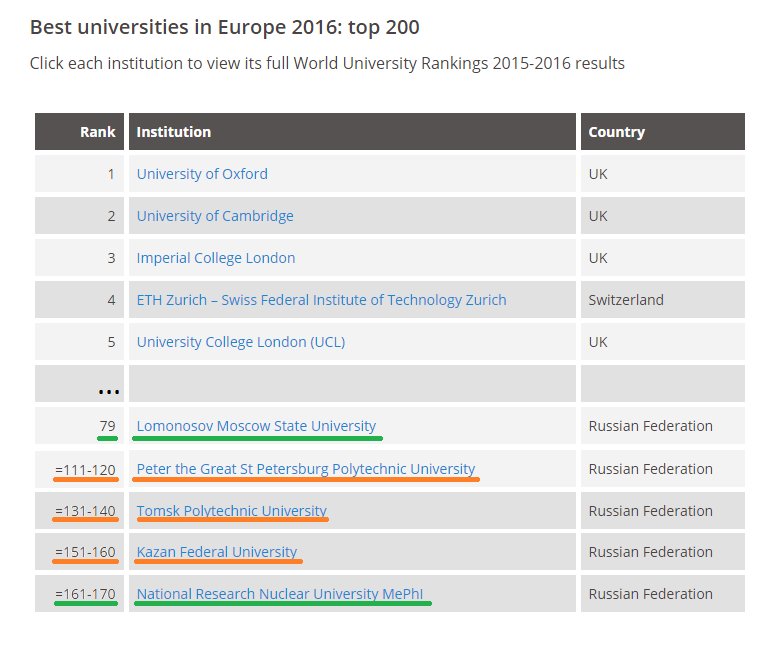The width and height of the screenshot is (779, 664).
Task: Open National Research Nuclear University MEPhI link
Action: [x=280, y=594]
